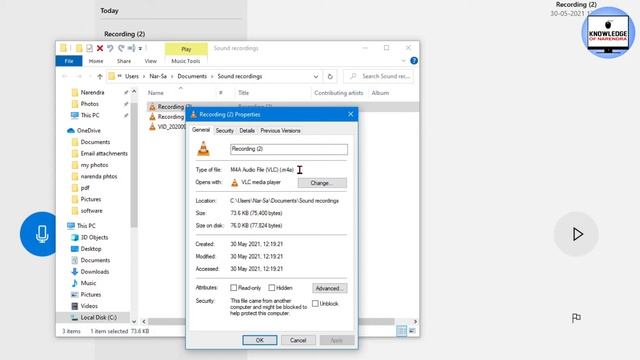Image resolution: width=640 pixels, height=360 pixels.
Task: Close the Recording (2) Properties dialog
Action: (x=351, y=114)
